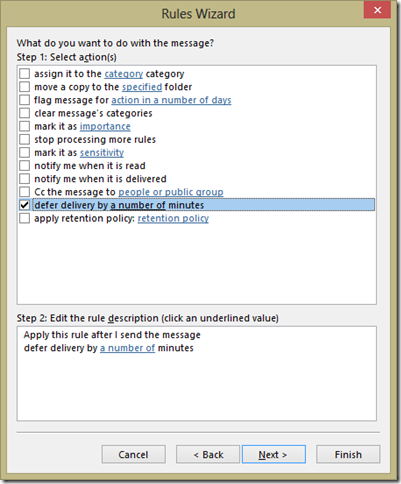Enable 'flag message for action' checkbox
This screenshot has width=401, height=484.
(25, 100)
